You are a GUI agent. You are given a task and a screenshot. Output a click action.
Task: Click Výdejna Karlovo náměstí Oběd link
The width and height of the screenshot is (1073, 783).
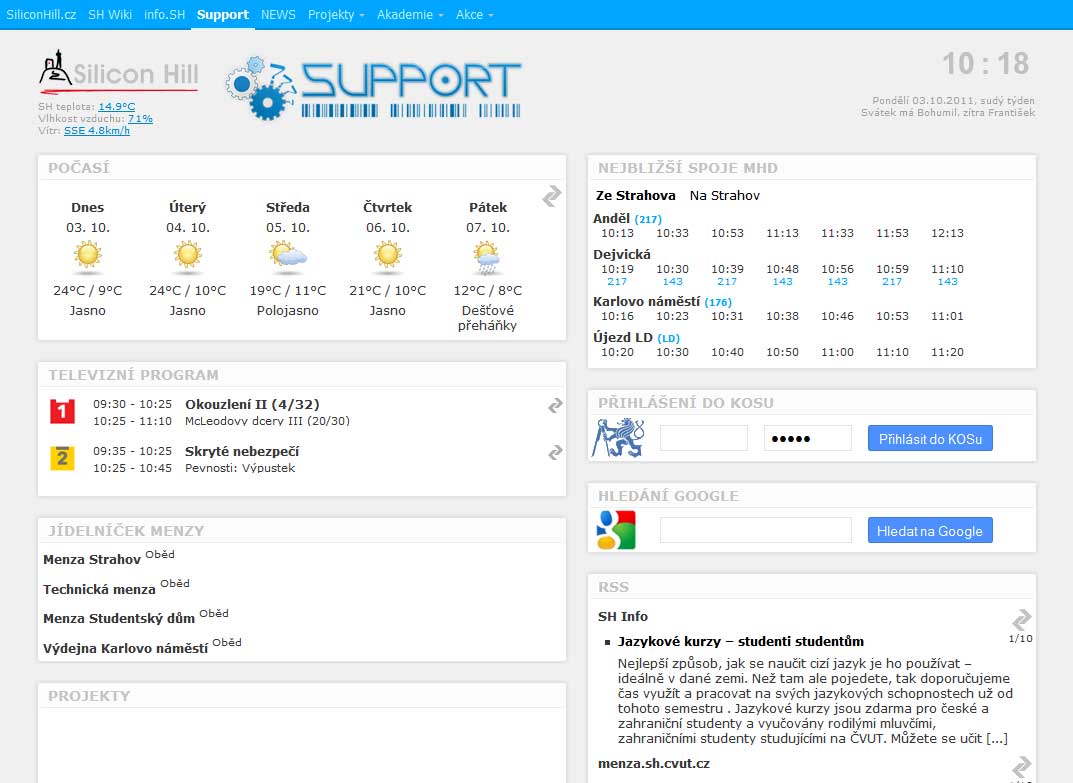227,642
